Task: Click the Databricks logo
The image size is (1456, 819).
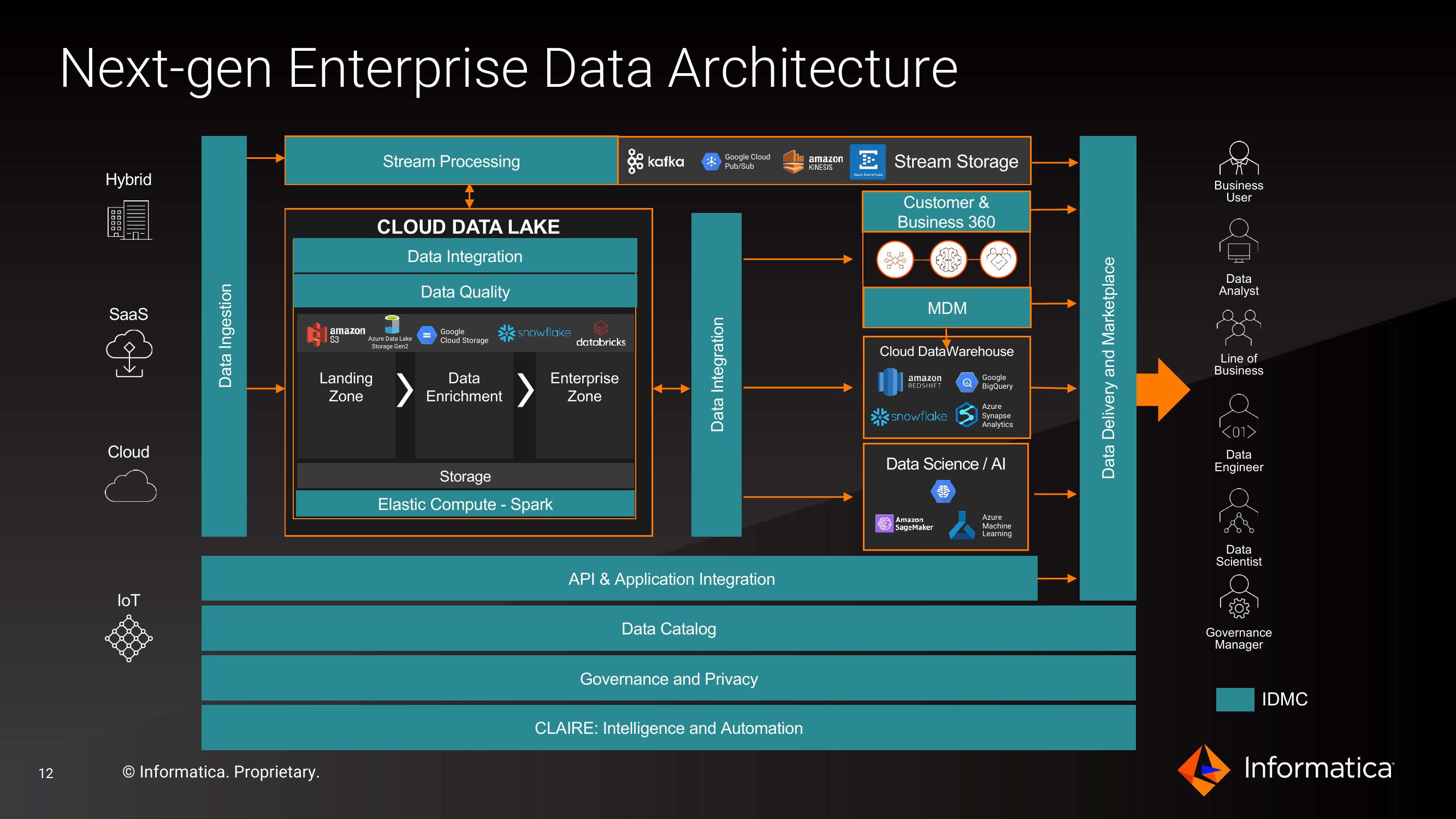Action: click(x=601, y=334)
